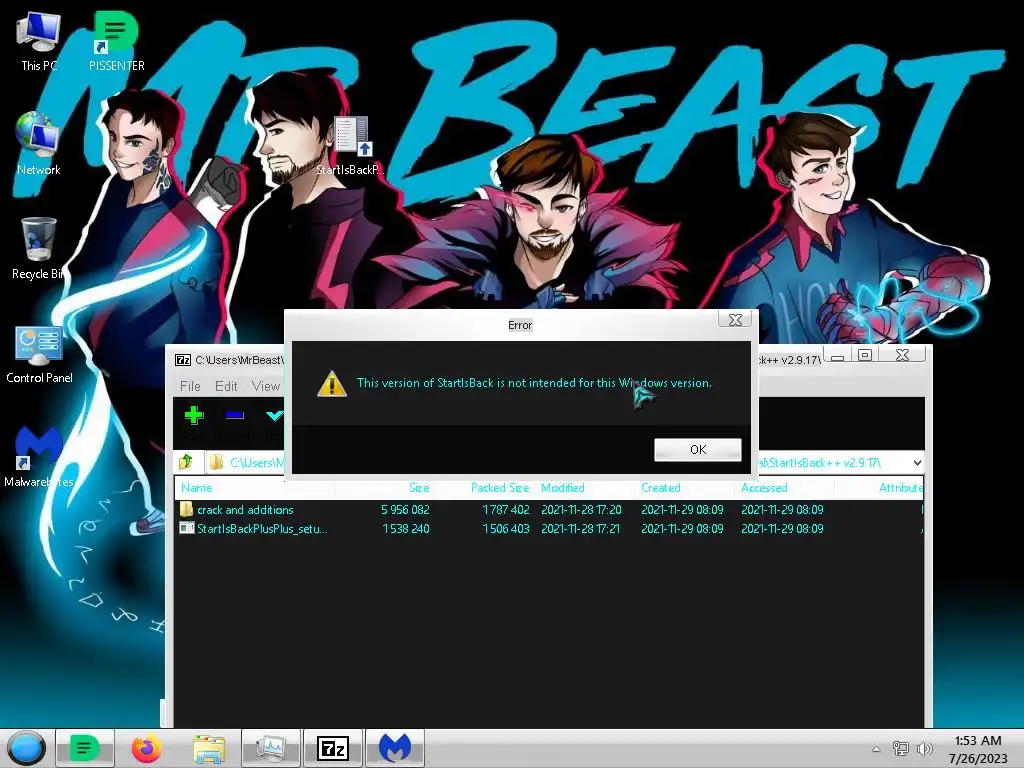Close the 7-Zip window
1024x768 pixels.
(x=903, y=355)
